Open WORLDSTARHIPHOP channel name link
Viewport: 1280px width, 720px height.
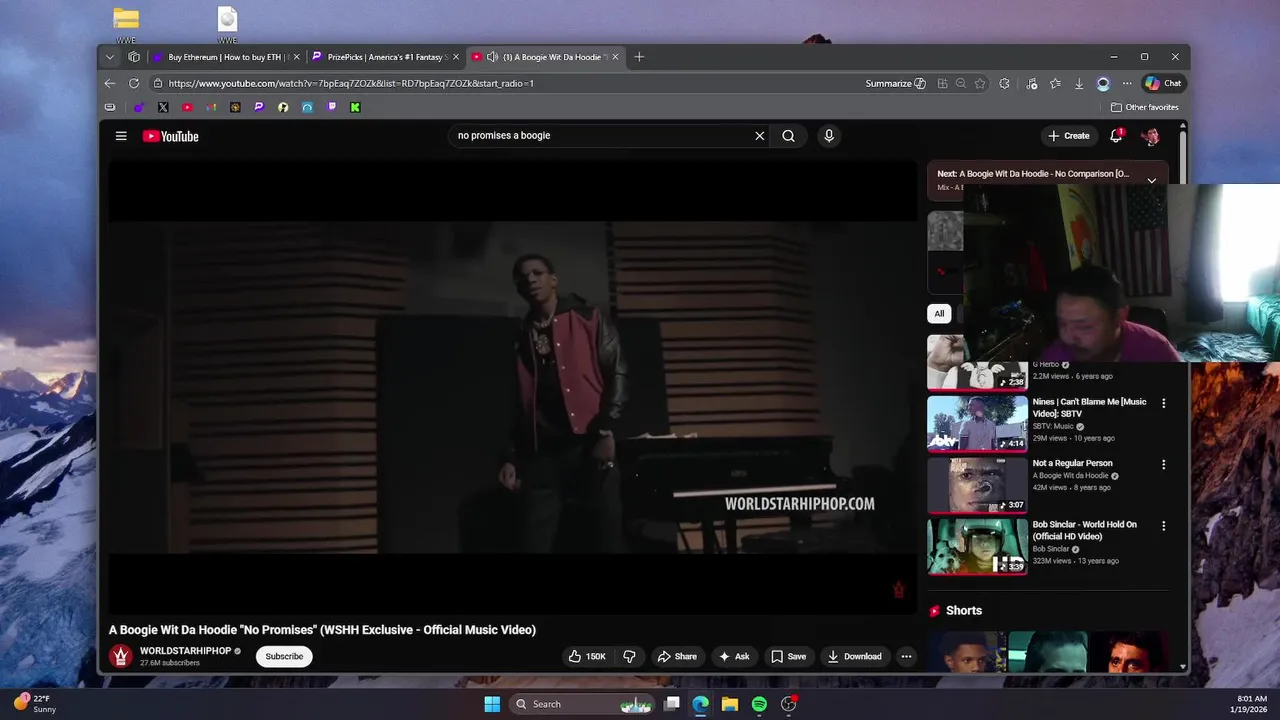[x=185, y=651]
